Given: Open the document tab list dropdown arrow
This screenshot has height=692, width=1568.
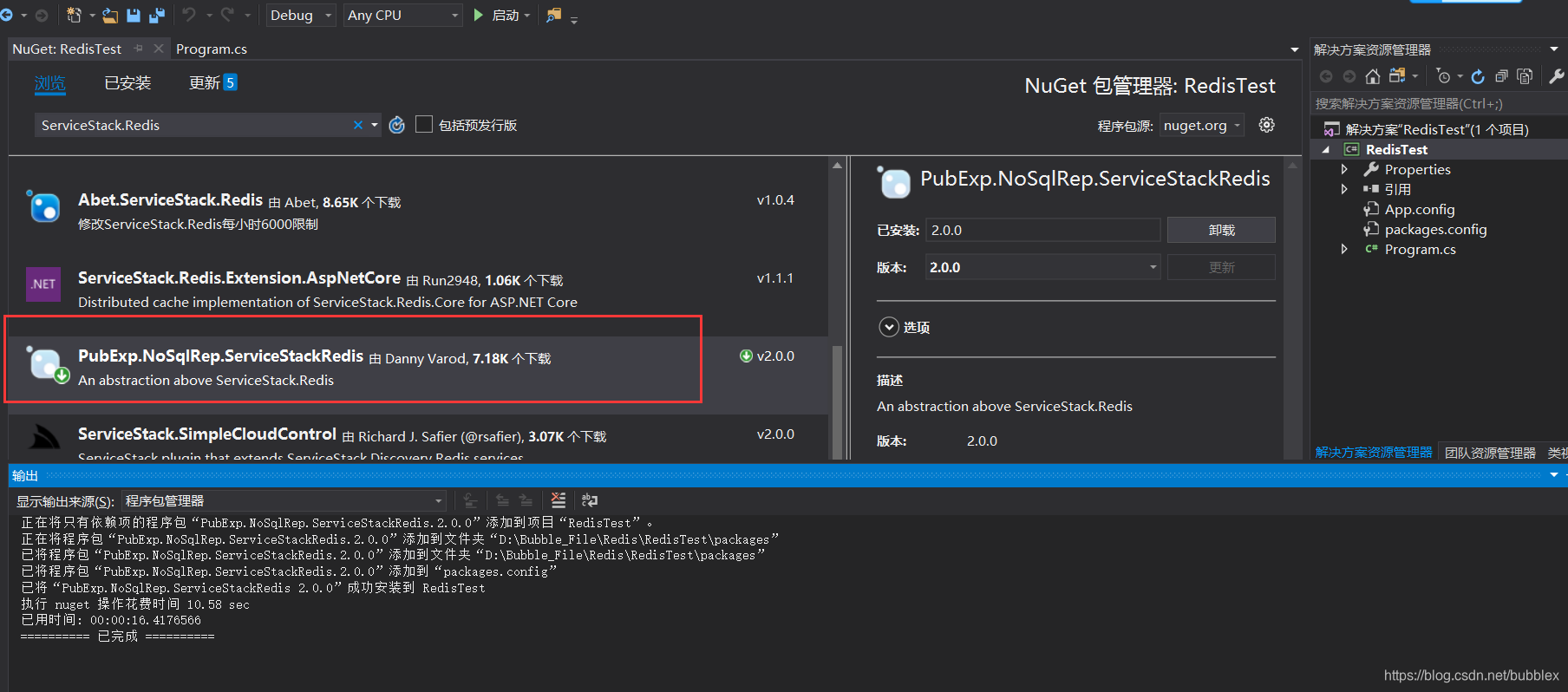Looking at the screenshot, I should 1295,49.
